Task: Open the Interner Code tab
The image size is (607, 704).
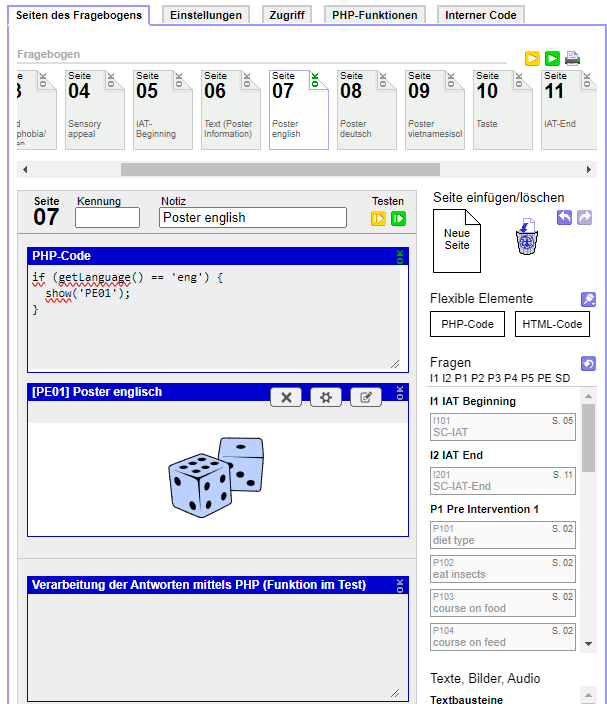Action: pos(480,15)
